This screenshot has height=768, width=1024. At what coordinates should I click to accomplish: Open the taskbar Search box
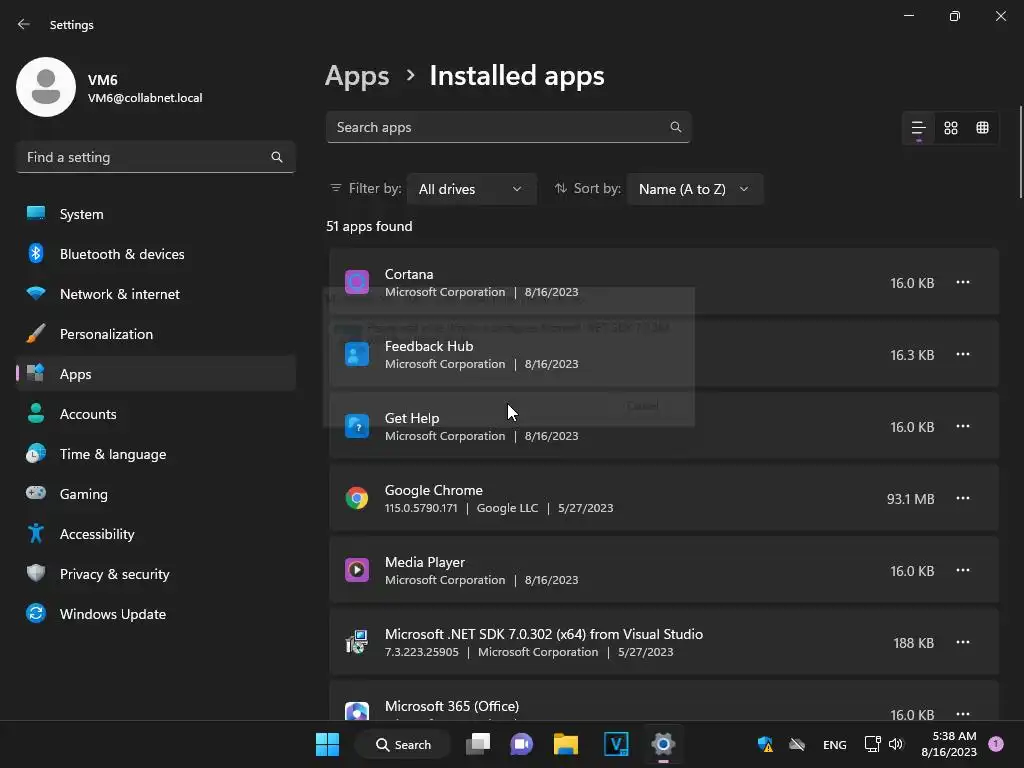point(404,744)
